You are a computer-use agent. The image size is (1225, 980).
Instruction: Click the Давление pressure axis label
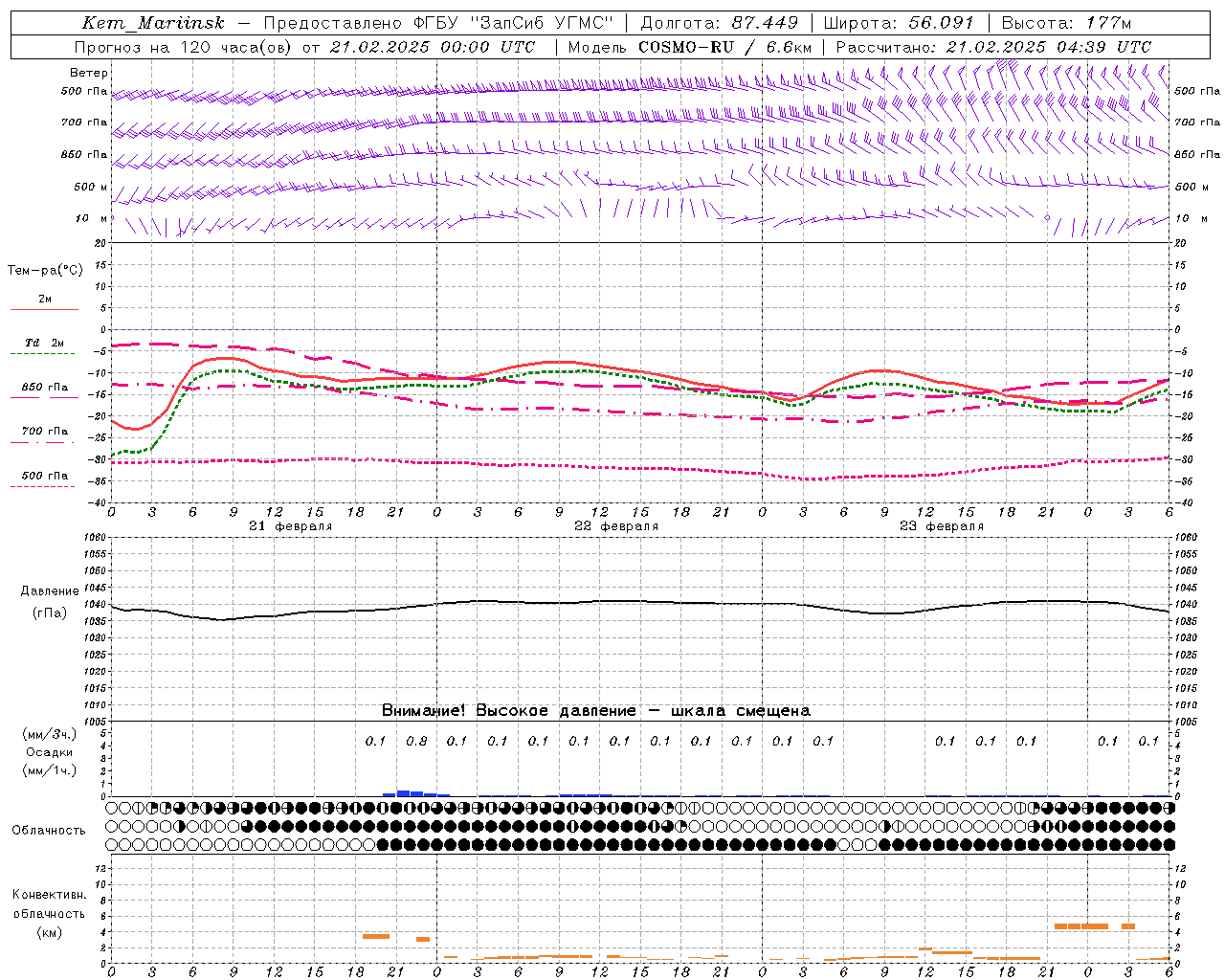(49, 591)
